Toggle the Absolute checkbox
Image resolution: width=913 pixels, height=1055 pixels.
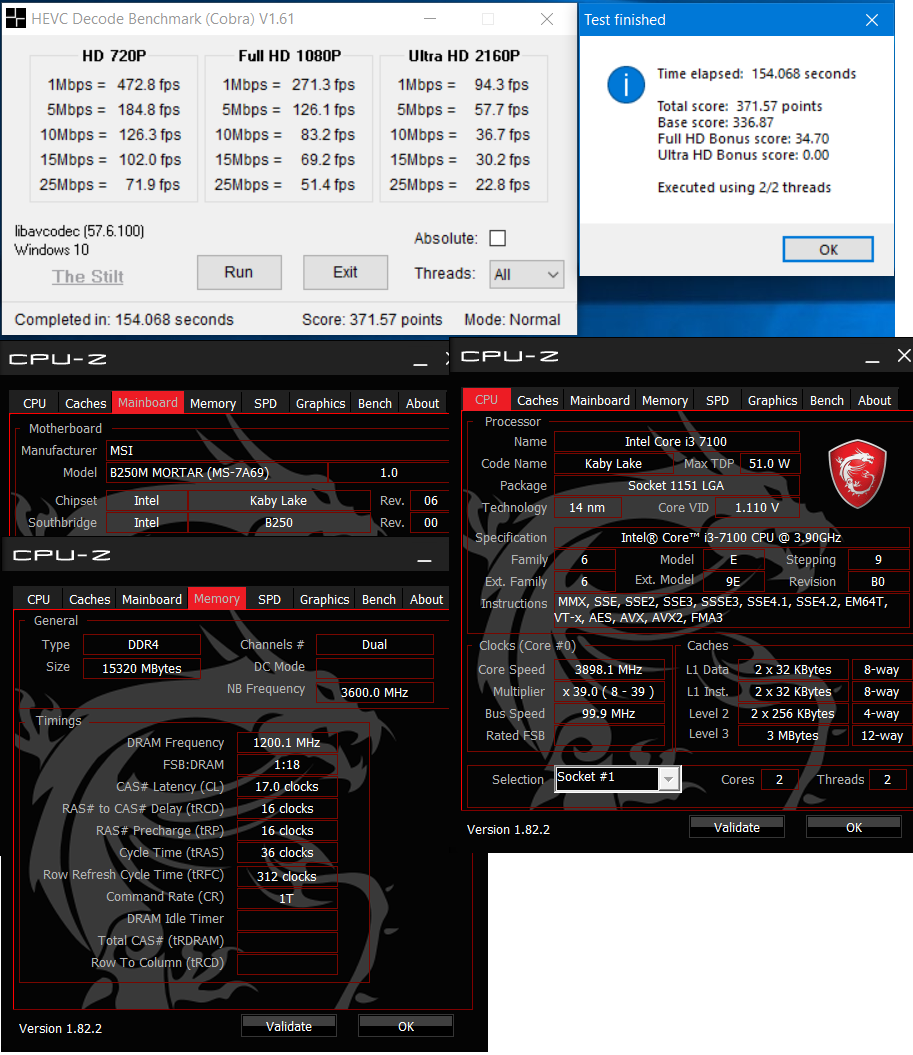tap(498, 238)
